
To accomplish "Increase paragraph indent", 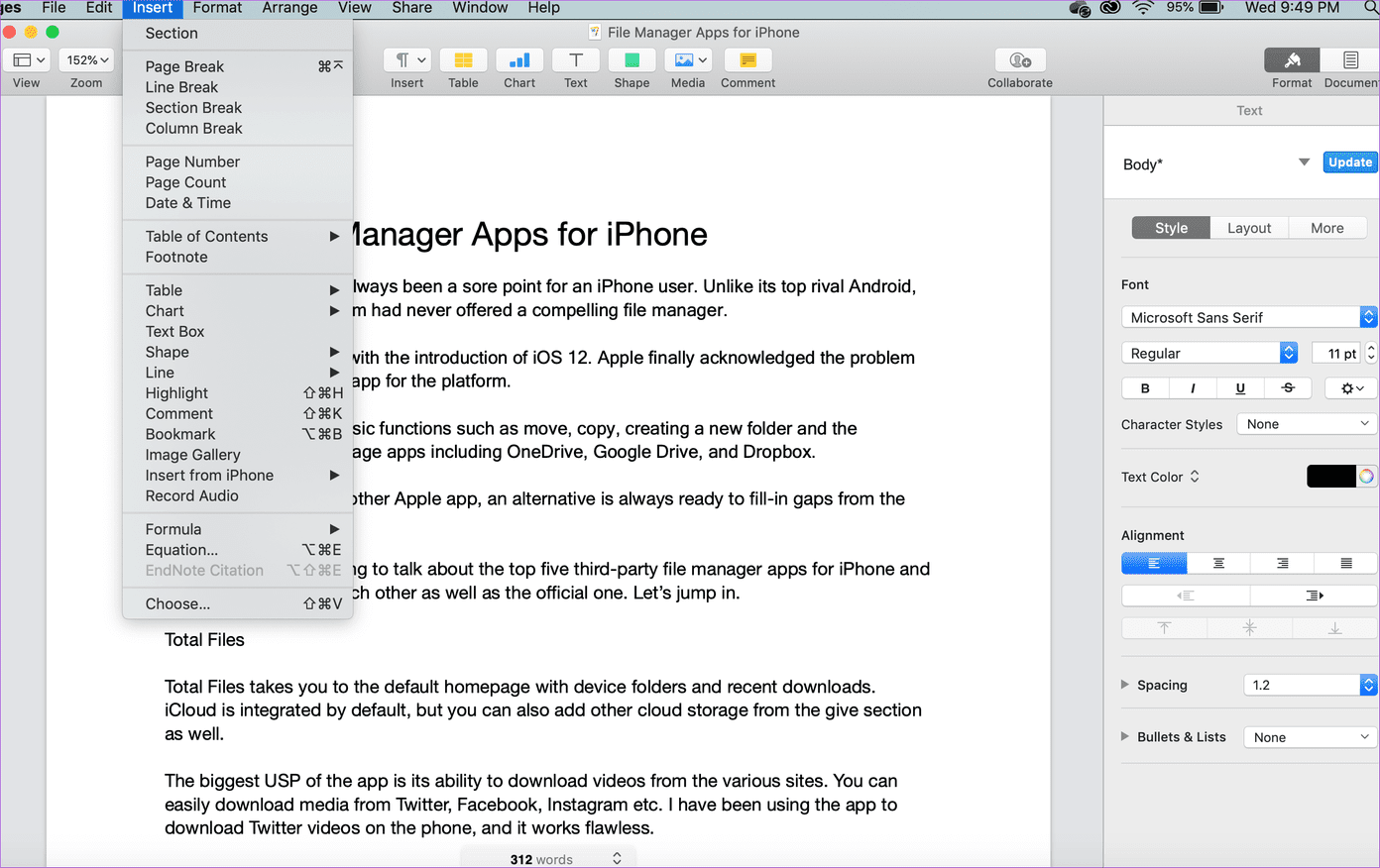I will coord(1315,596).
